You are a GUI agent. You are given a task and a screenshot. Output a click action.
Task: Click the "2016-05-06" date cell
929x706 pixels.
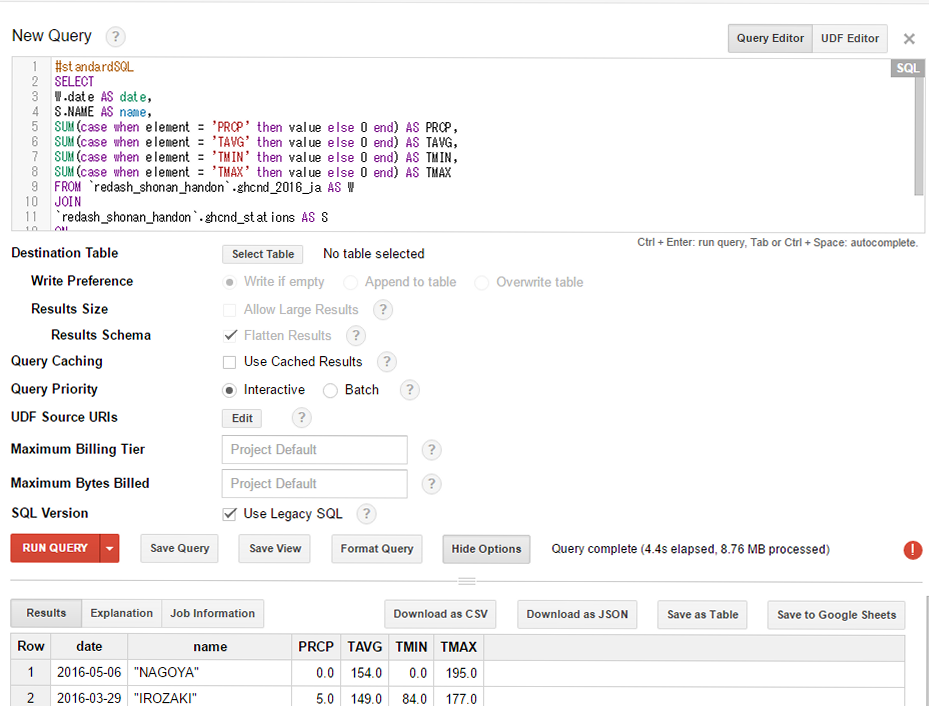click(x=89, y=673)
